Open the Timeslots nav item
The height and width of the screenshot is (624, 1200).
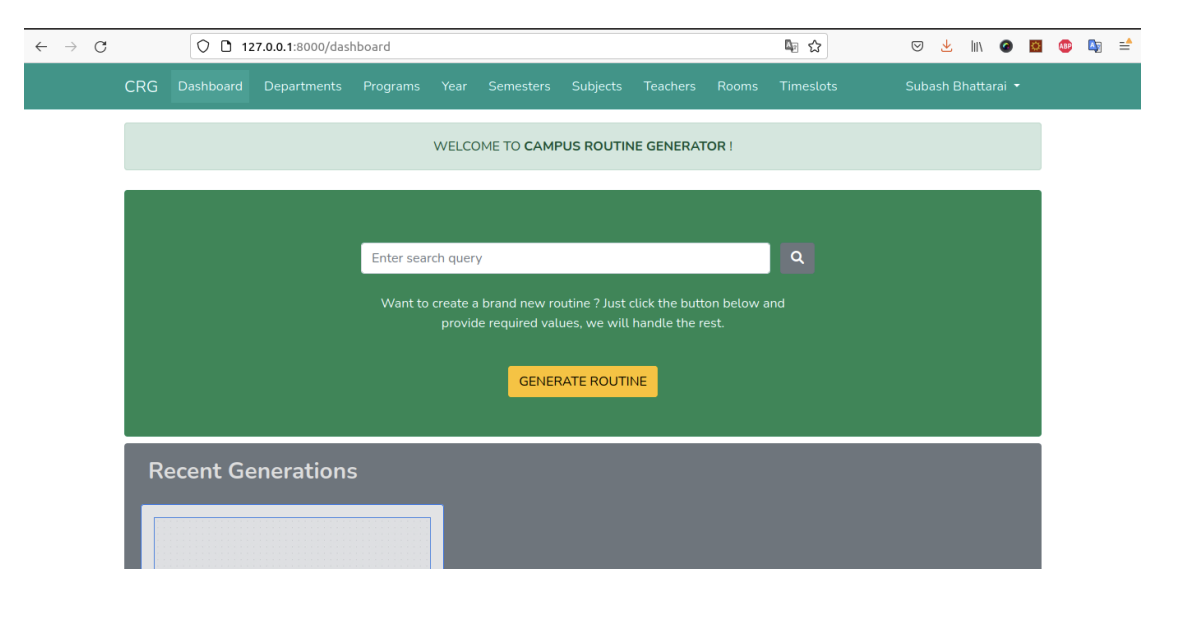(808, 86)
